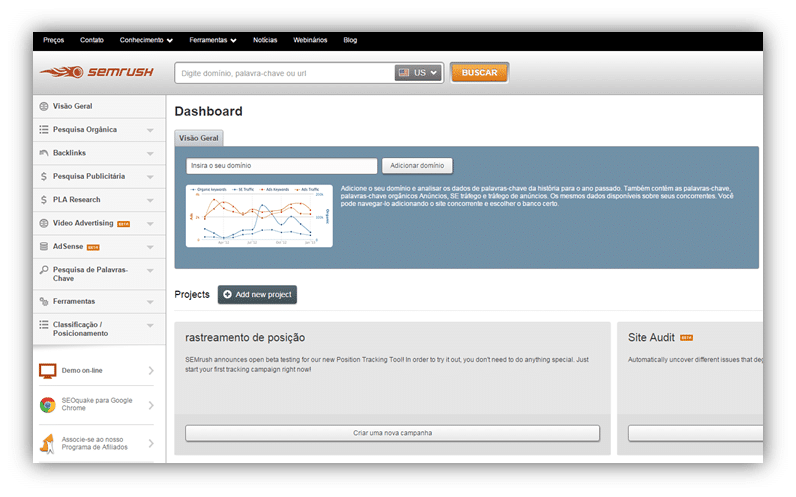The width and height of the screenshot is (796, 497).
Task: Click the tools icon beside Ferramentas sidebar item
Action: [44, 301]
